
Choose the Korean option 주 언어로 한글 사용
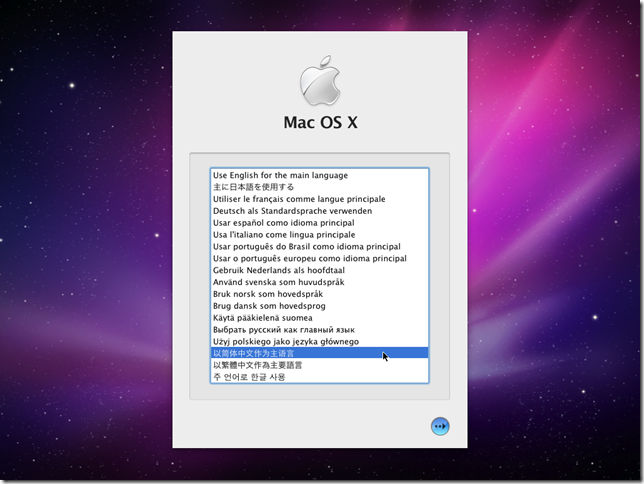pyautogui.click(x=320, y=377)
